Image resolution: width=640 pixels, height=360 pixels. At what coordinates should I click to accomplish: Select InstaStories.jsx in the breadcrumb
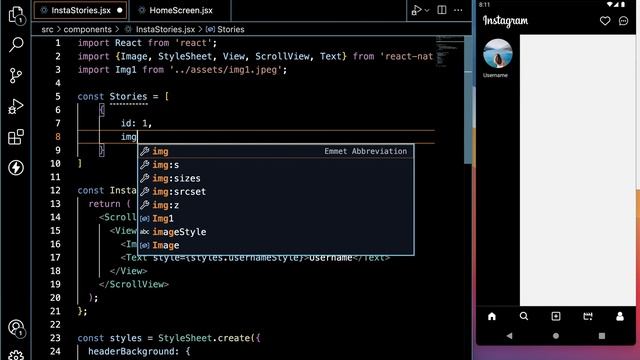point(165,29)
